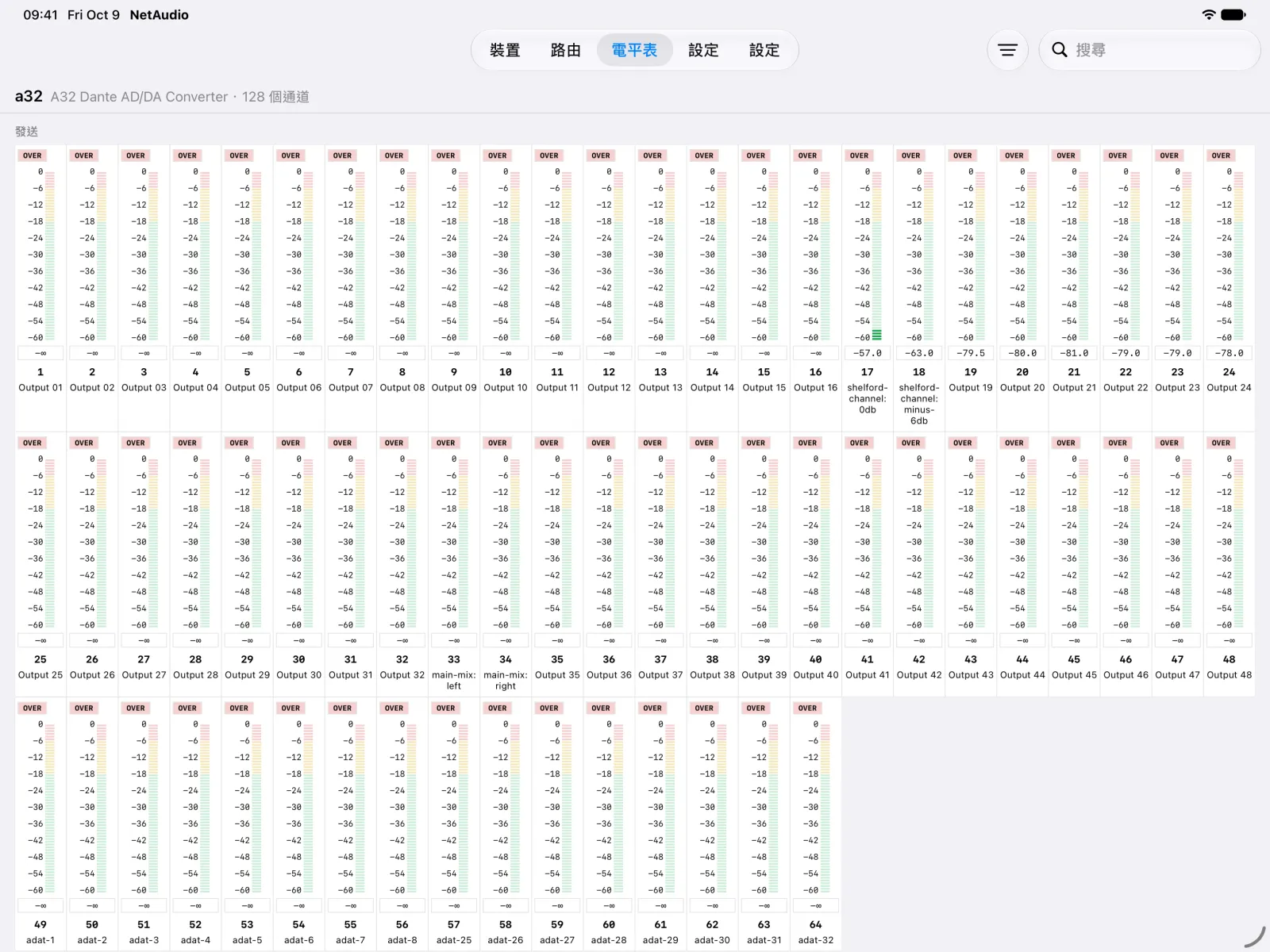Open the filter list icon button

coord(1007,50)
